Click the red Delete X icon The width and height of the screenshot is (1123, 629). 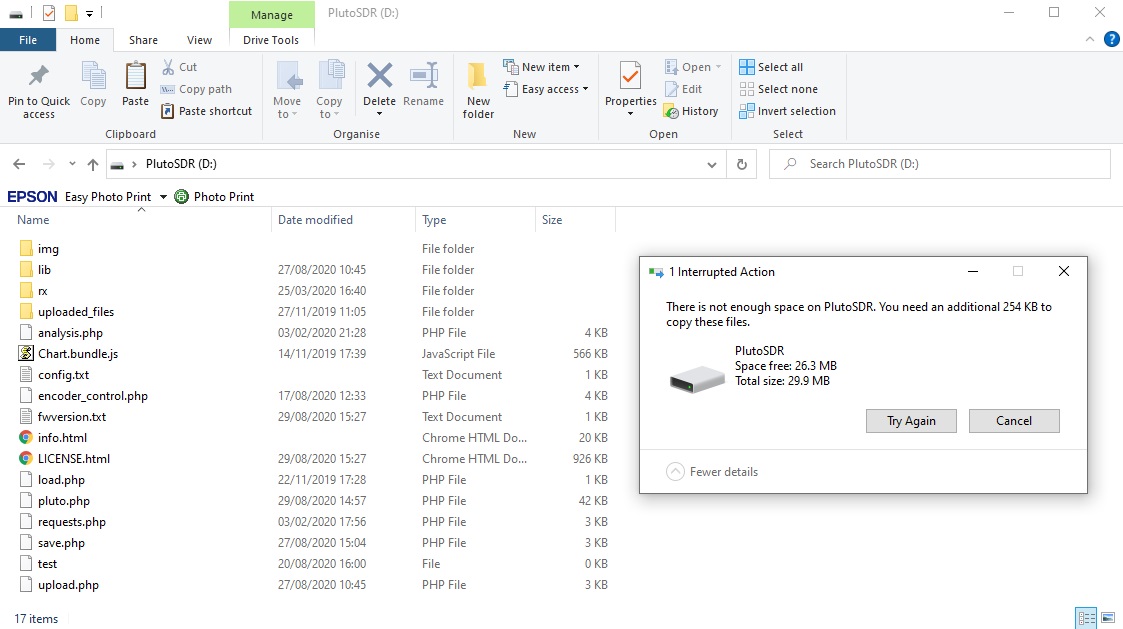(x=380, y=75)
